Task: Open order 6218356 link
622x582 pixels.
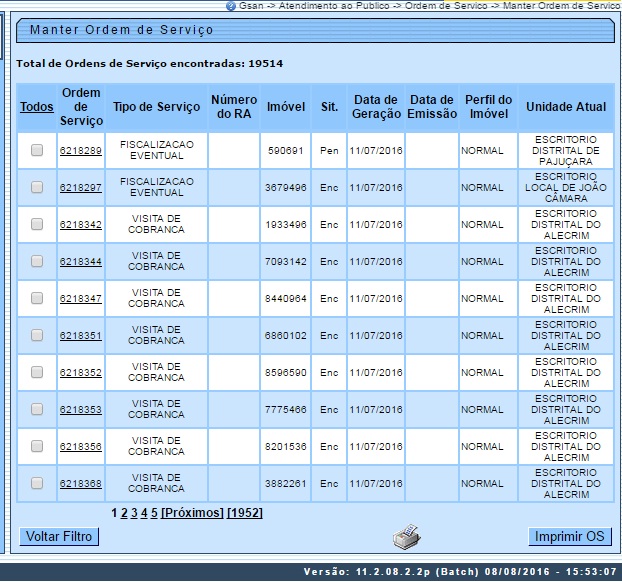Action: pyautogui.click(x=80, y=447)
